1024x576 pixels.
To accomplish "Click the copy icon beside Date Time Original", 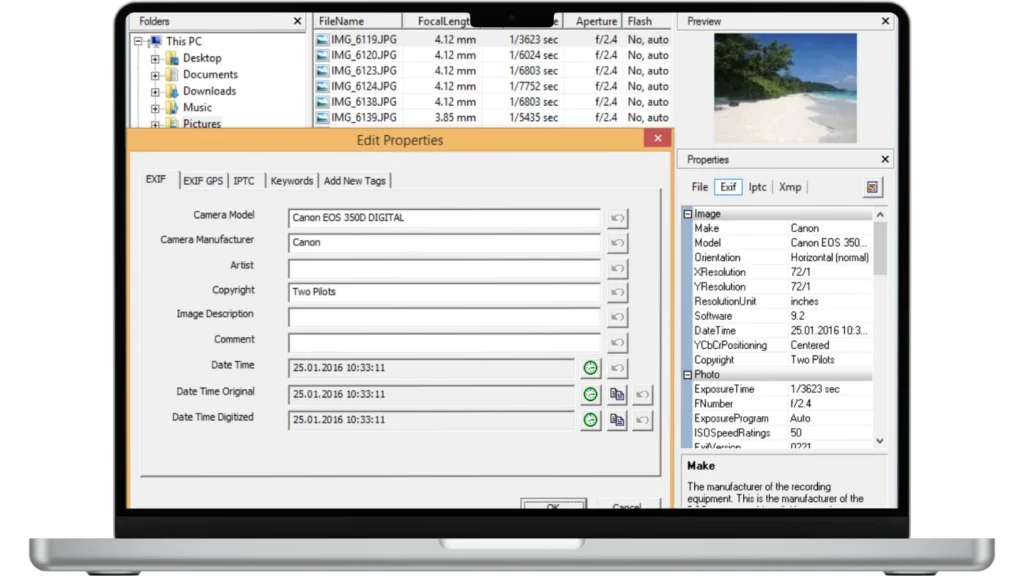I will coord(617,394).
